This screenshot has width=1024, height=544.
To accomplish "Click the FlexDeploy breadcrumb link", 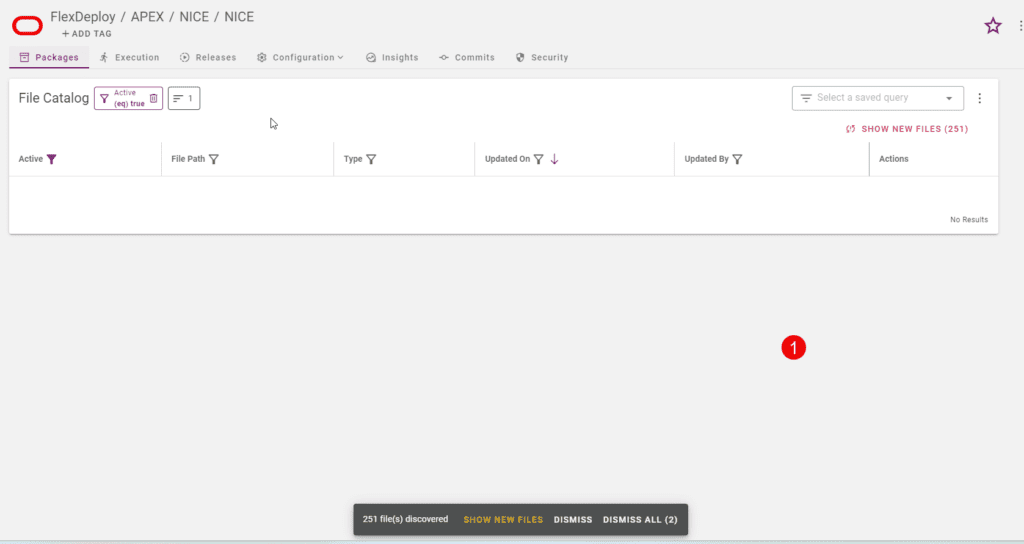I will [83, 17].
